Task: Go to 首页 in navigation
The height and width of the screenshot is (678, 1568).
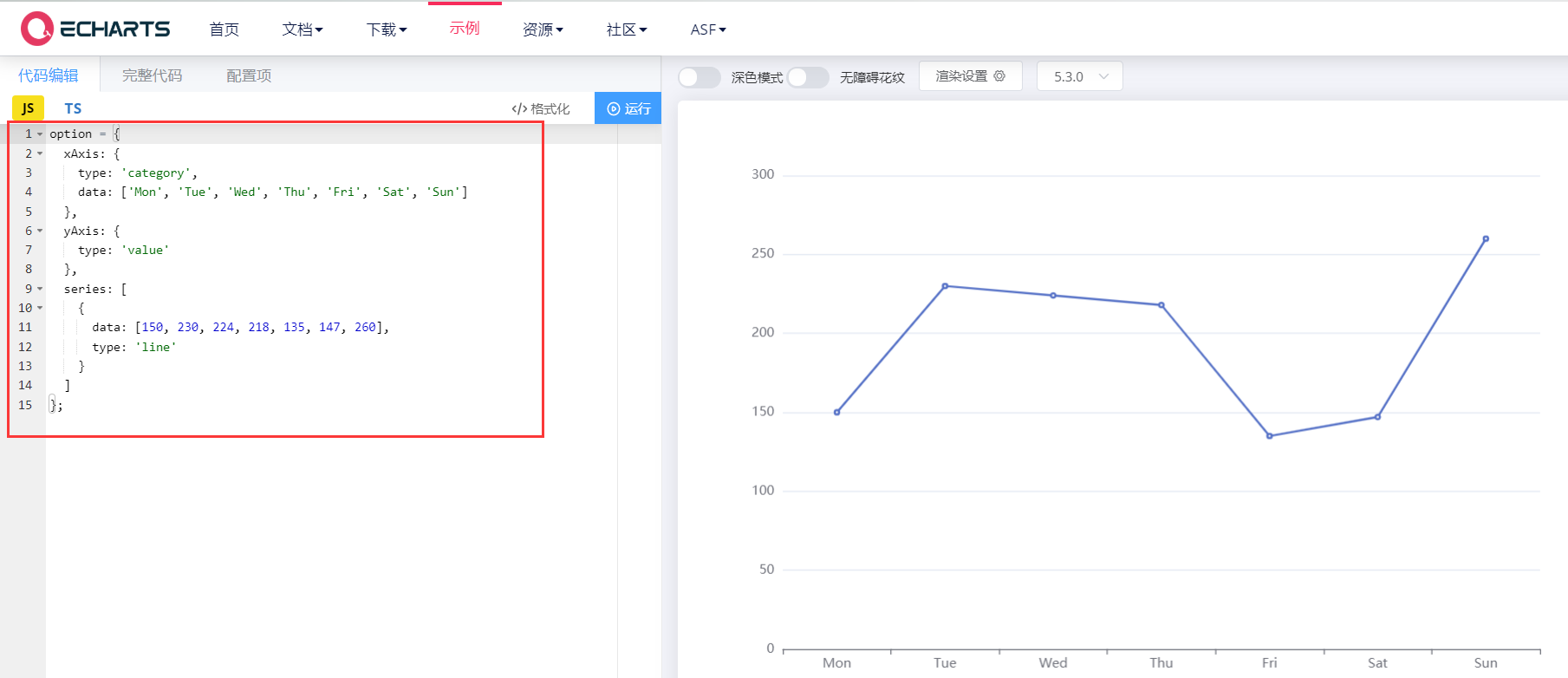Action: 224,29
